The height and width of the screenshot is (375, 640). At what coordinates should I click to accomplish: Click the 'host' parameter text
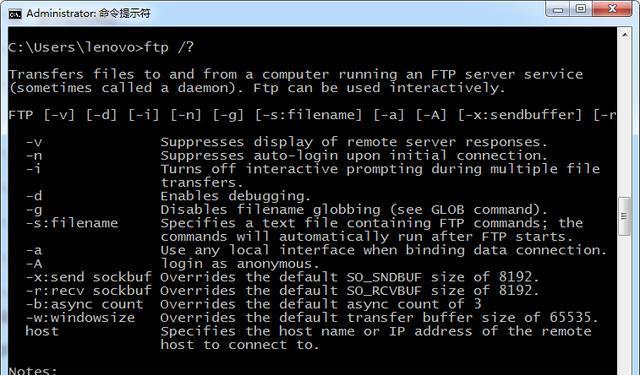[42, 331]
